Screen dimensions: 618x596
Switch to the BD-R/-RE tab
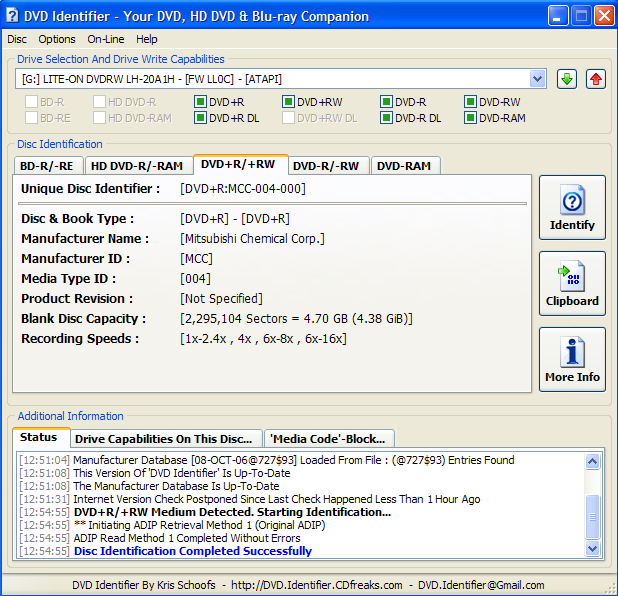[x=47, y=166]
